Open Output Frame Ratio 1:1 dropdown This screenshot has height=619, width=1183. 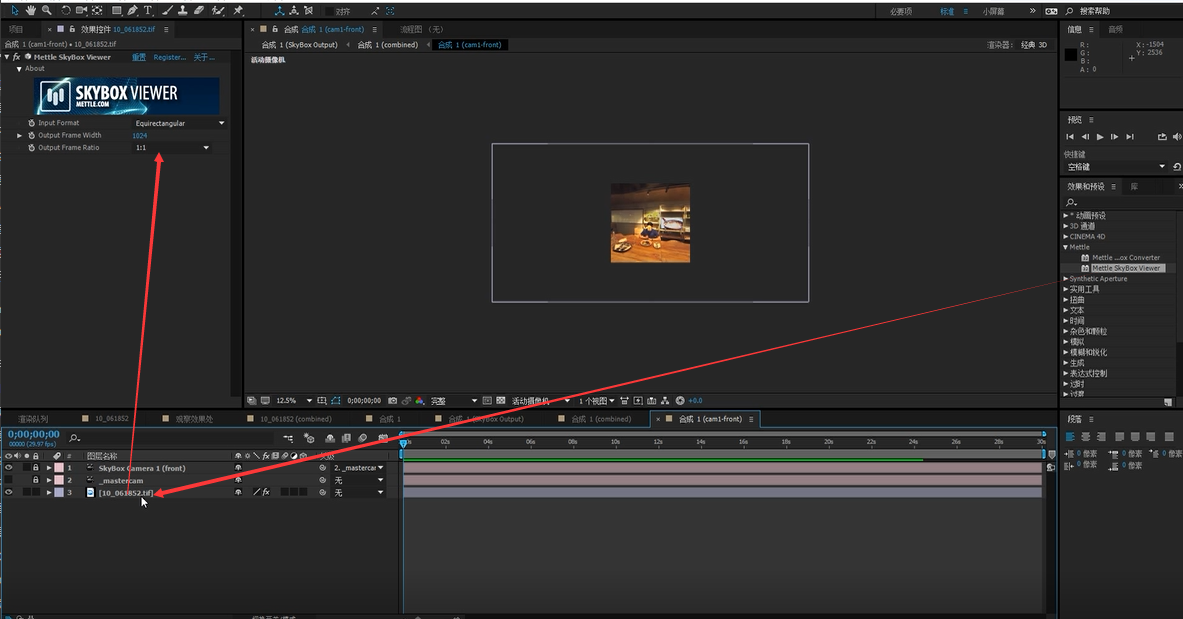(x=172, y=148)
